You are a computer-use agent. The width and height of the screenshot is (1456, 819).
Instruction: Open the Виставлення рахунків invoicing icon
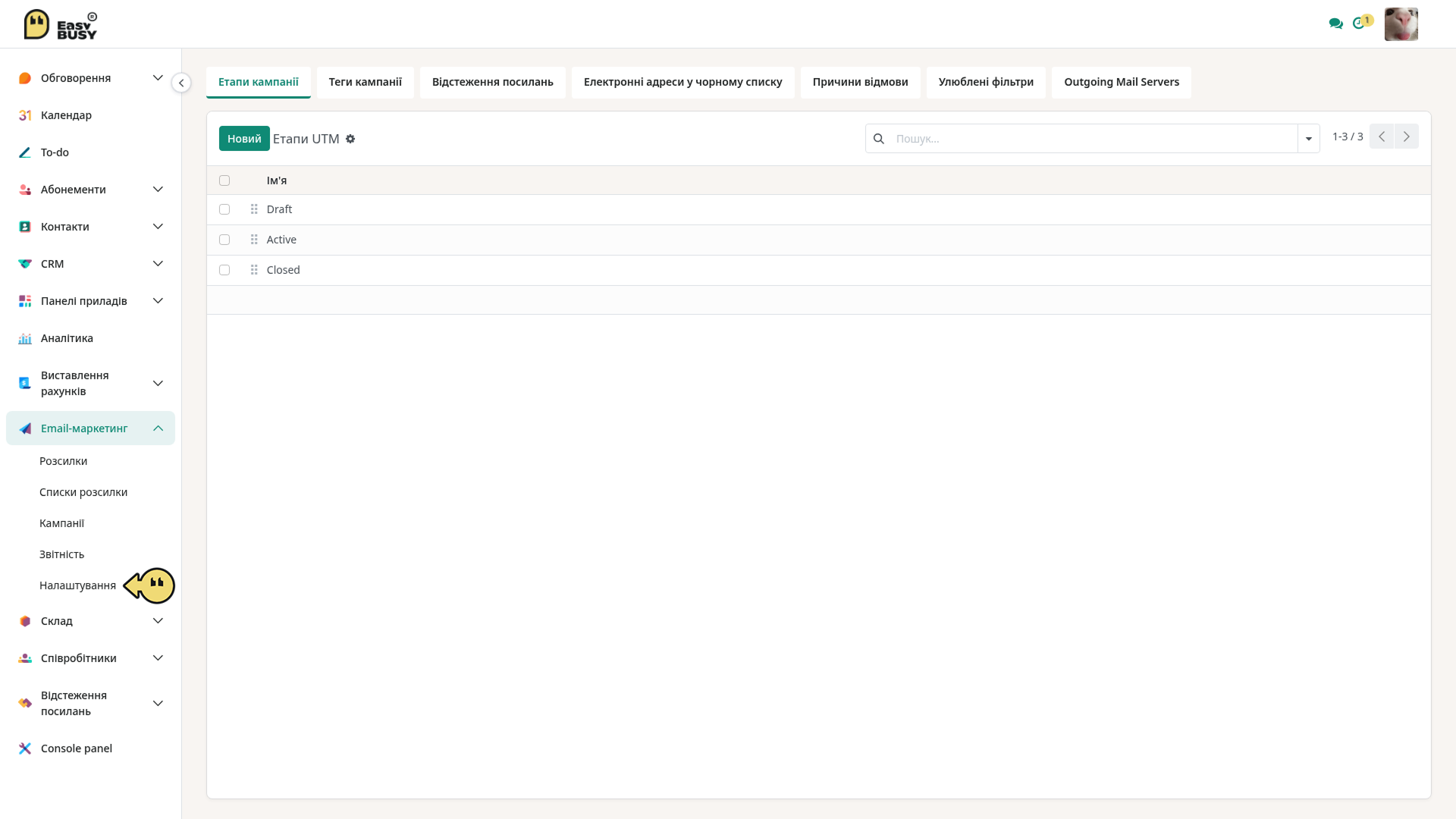pyautogui.click(x=25, y=383)
